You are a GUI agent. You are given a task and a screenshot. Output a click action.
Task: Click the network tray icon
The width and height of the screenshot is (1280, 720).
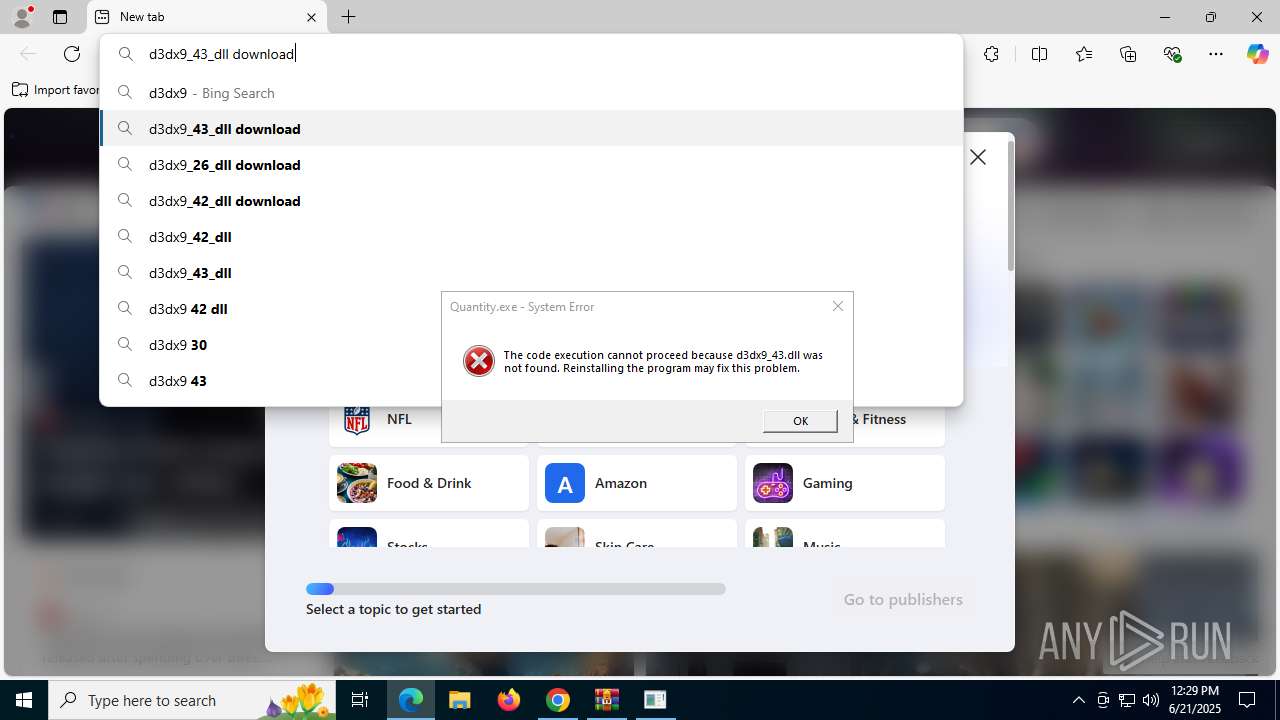[x=1126, y=700]
